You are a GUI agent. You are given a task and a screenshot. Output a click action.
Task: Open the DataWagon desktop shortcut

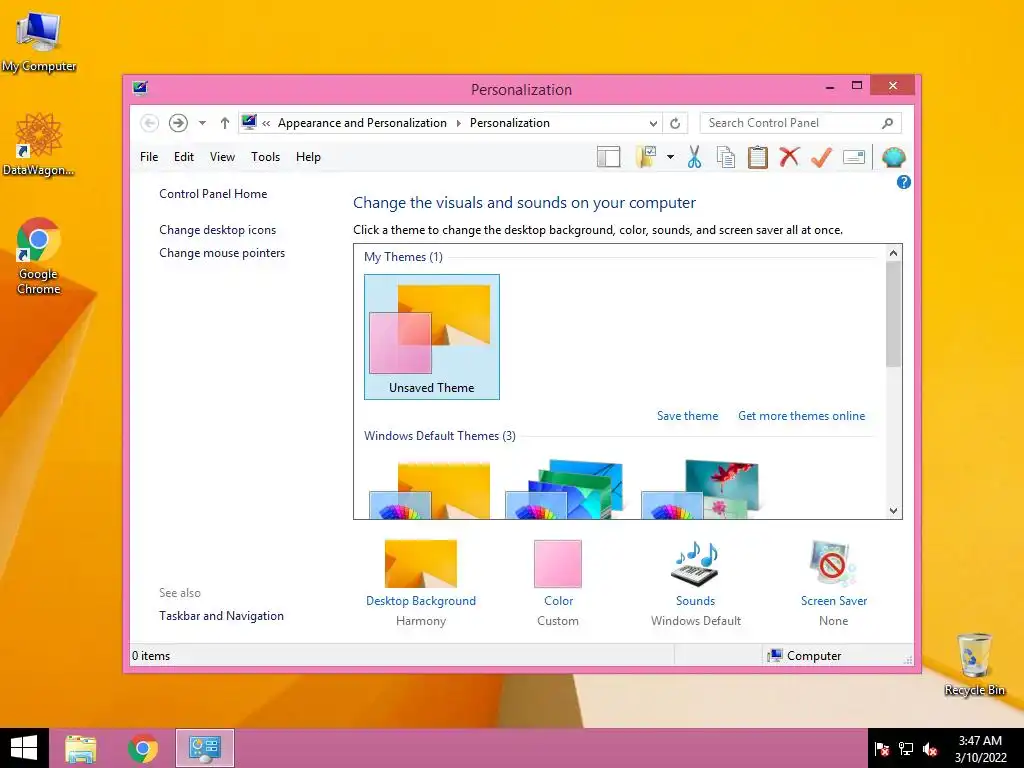[39, 145]
